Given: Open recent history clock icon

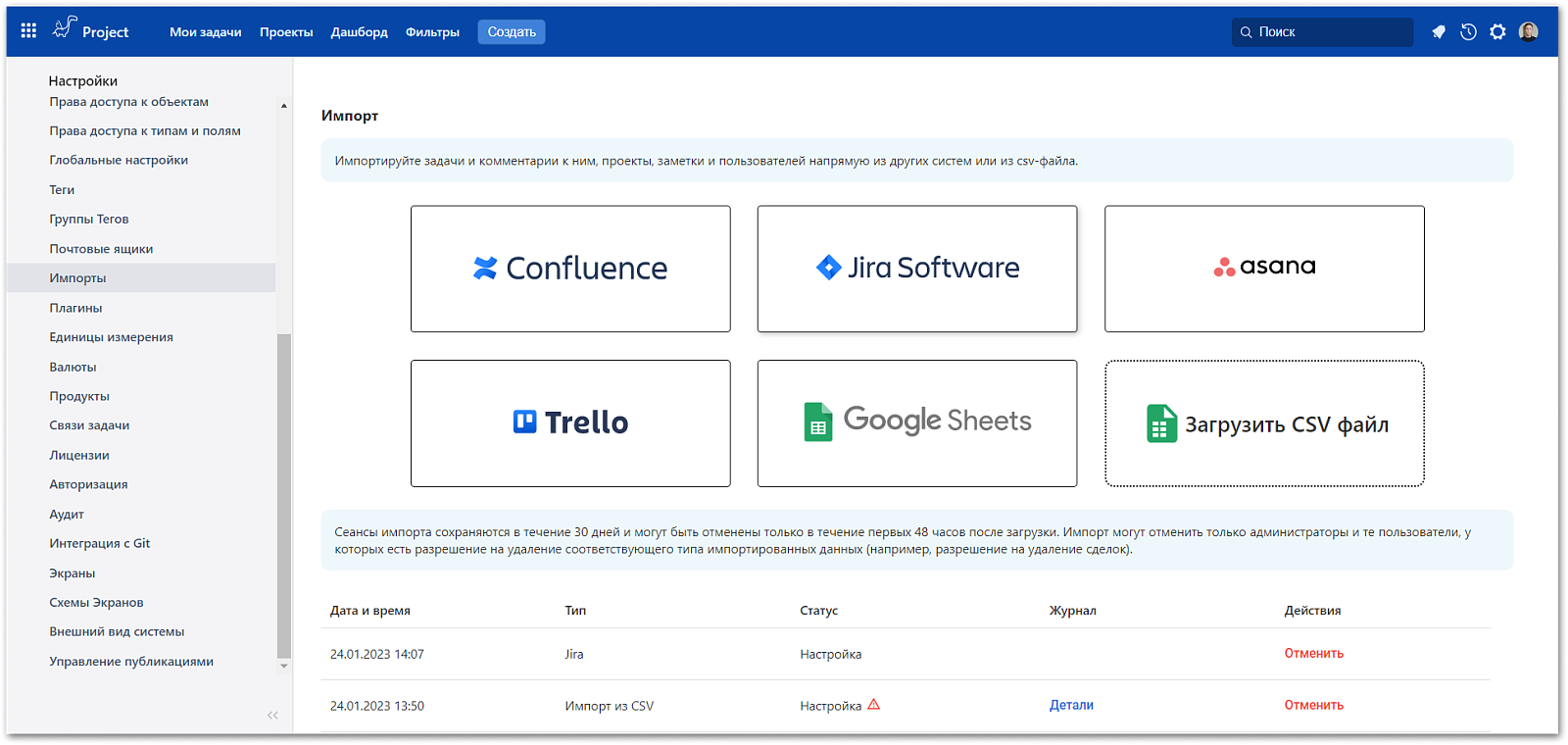Looking at the screenshot, I should coord(1468,32).
